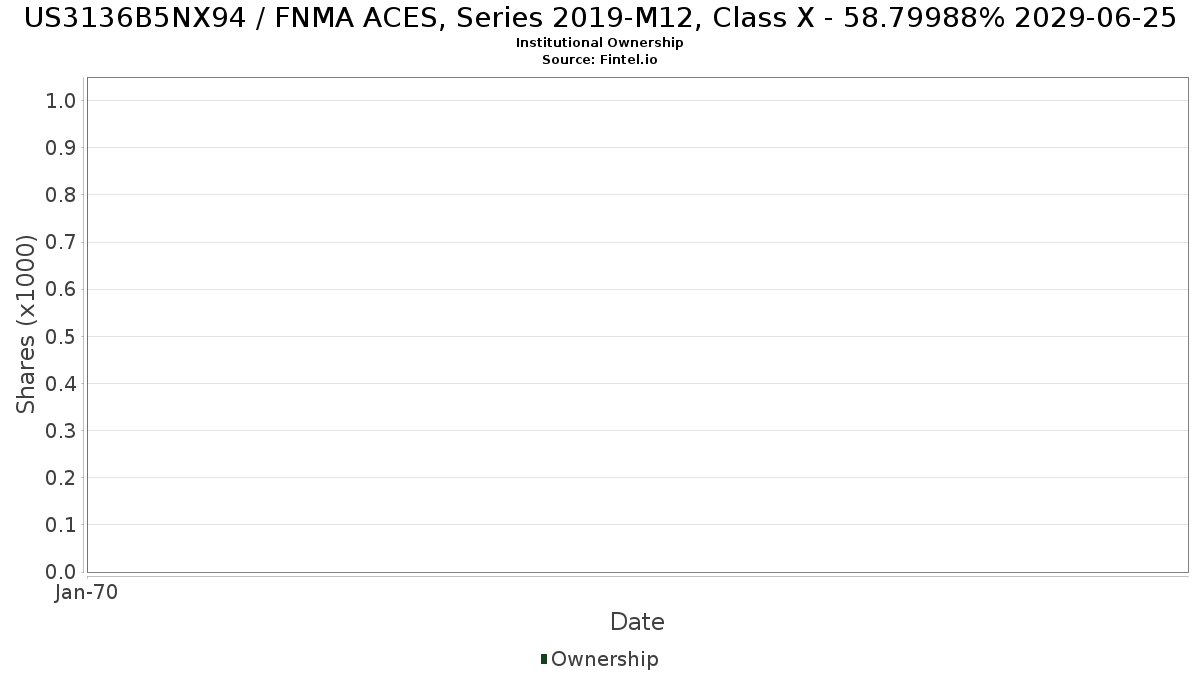Click the Jan-70 x-axis tick label

coord(87,592)
